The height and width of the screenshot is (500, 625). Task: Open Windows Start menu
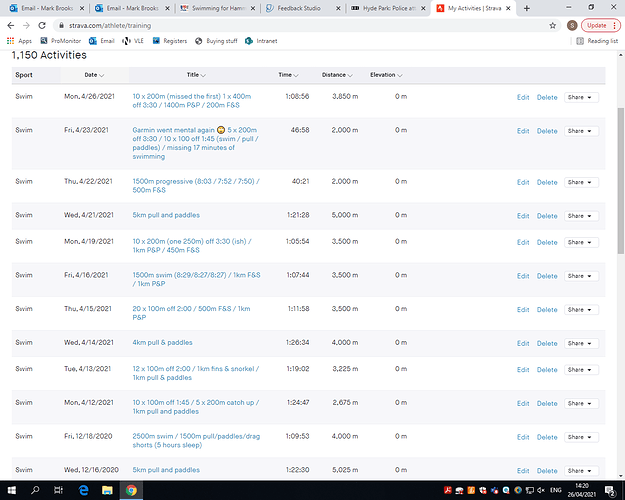(x=12, y=490)
